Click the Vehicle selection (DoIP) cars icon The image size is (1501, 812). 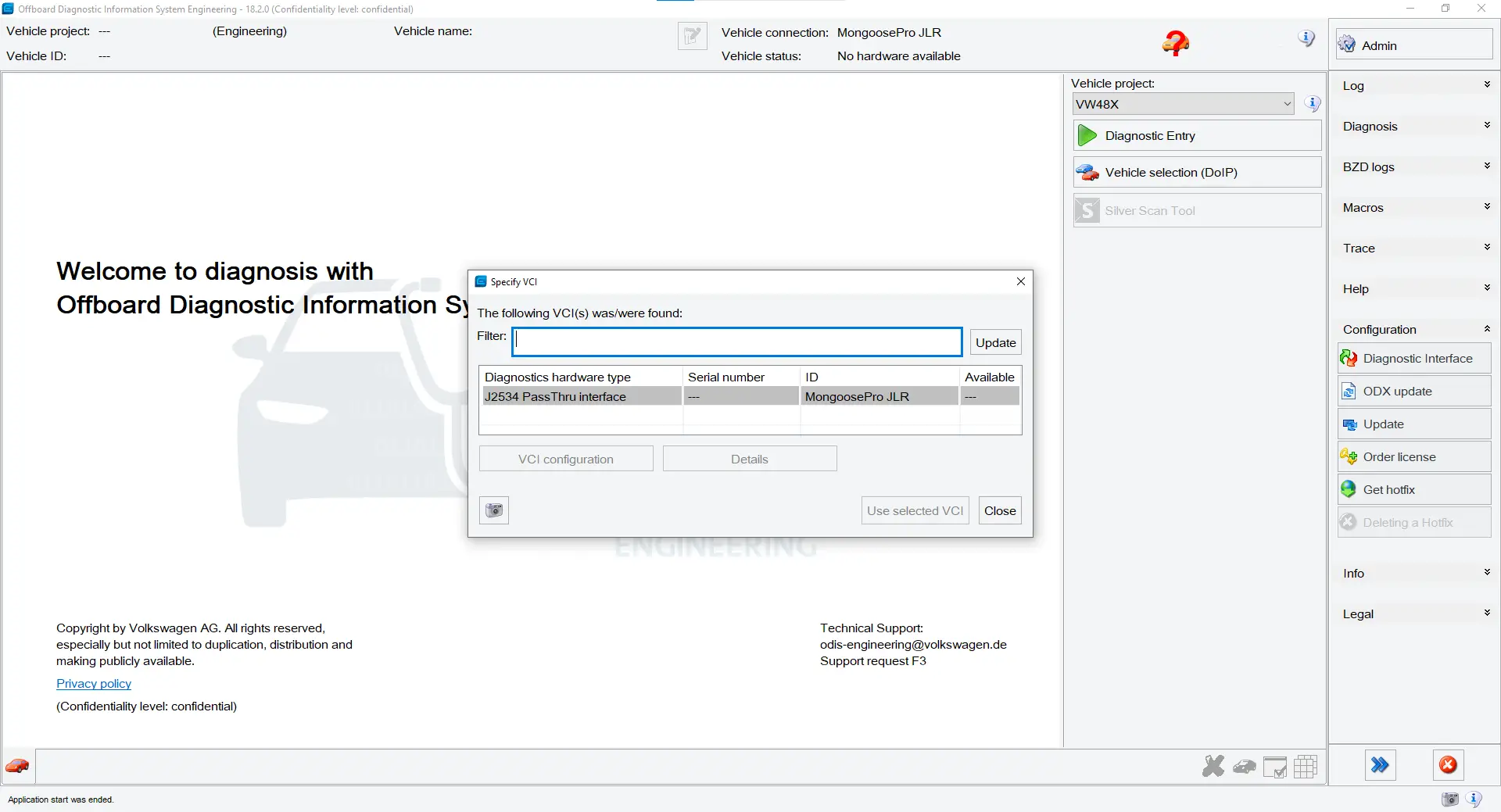click(x=1087, y=172)
